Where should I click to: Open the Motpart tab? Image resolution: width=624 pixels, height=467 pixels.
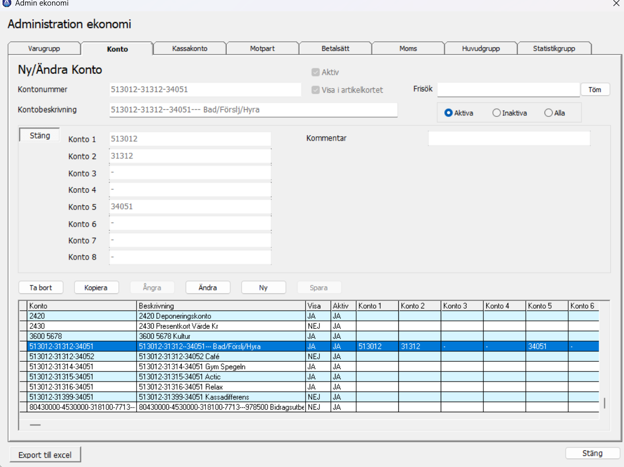pos(262,49)
